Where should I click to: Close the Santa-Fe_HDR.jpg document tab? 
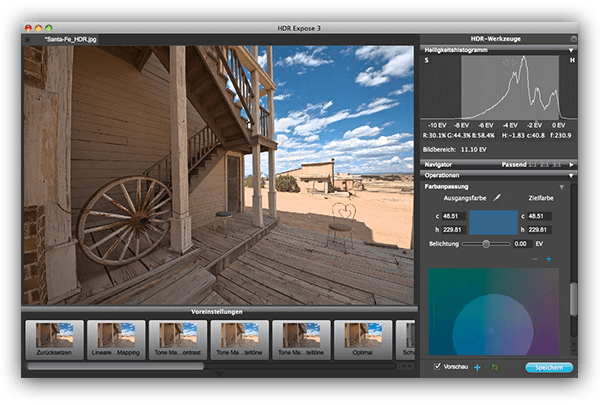click(x=27, y=39)
